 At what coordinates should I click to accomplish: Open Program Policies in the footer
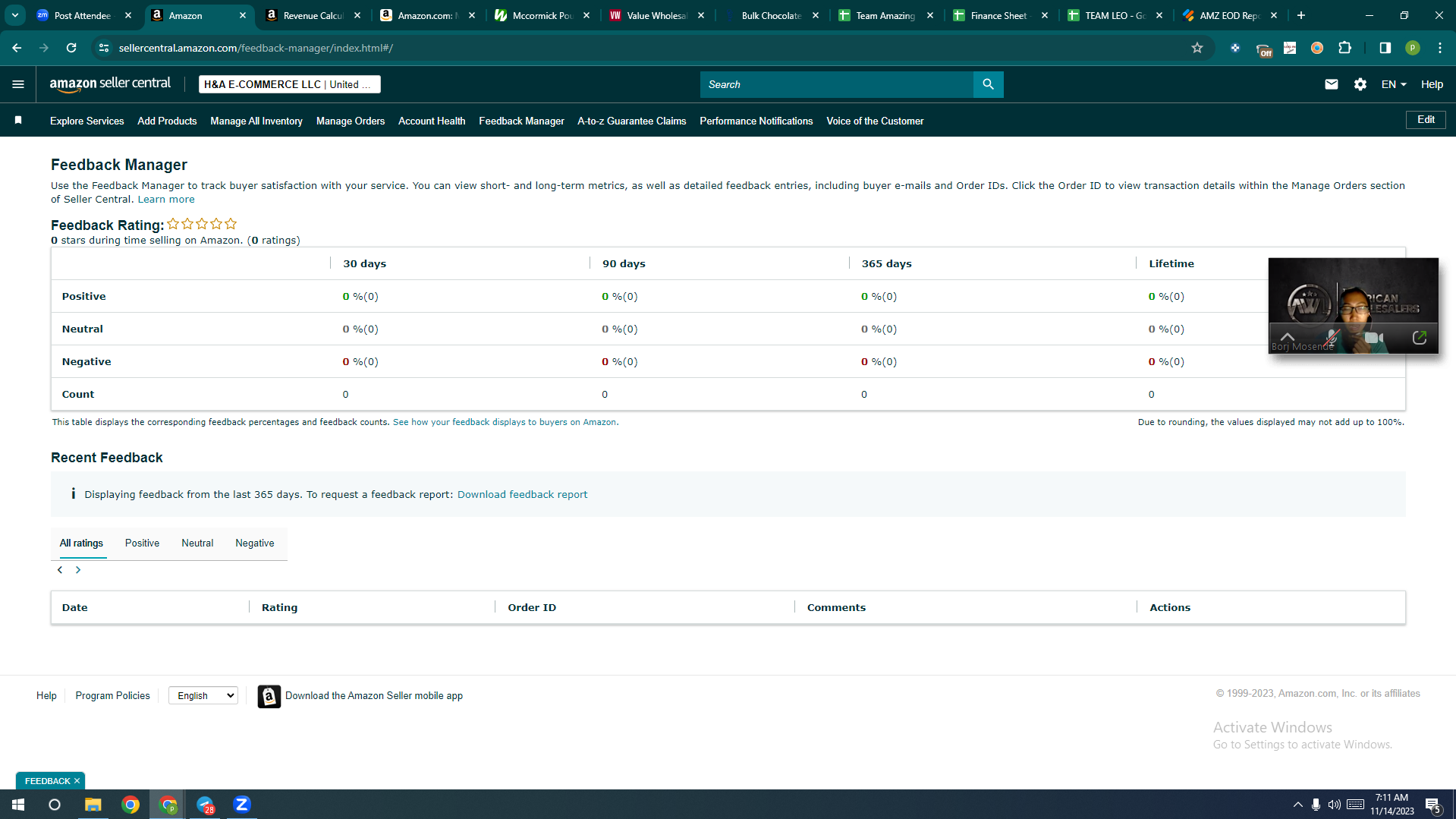click(x=112, y=696)
